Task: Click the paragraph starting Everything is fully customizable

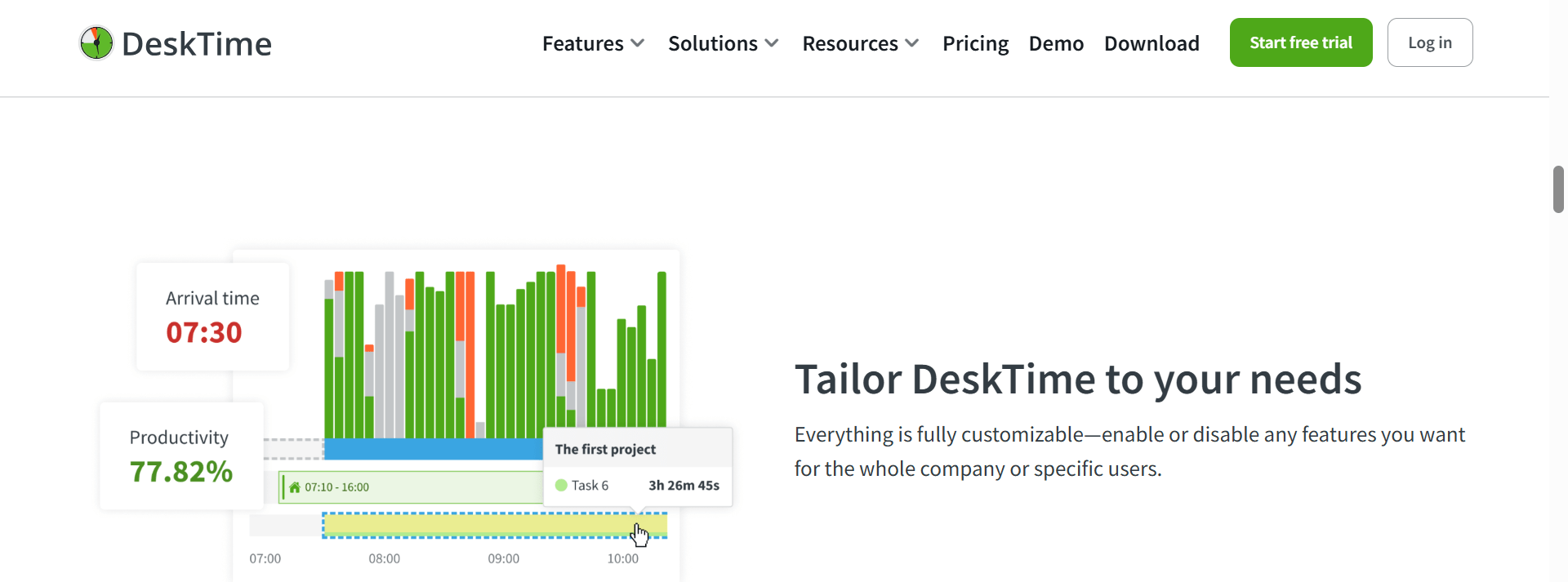Action: tap(1130, 451)
